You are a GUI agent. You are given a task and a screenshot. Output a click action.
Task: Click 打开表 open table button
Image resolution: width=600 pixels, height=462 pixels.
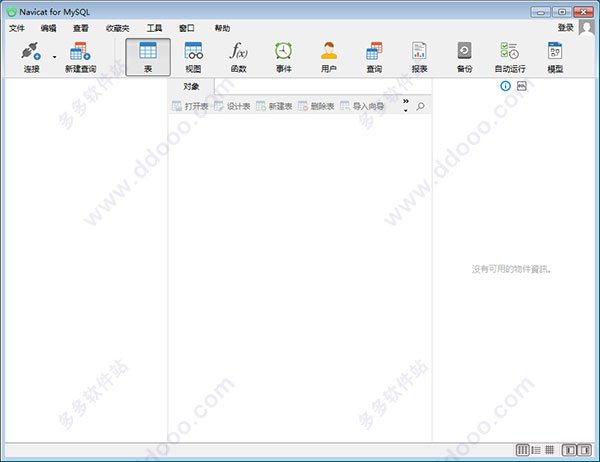pos(190,106)
